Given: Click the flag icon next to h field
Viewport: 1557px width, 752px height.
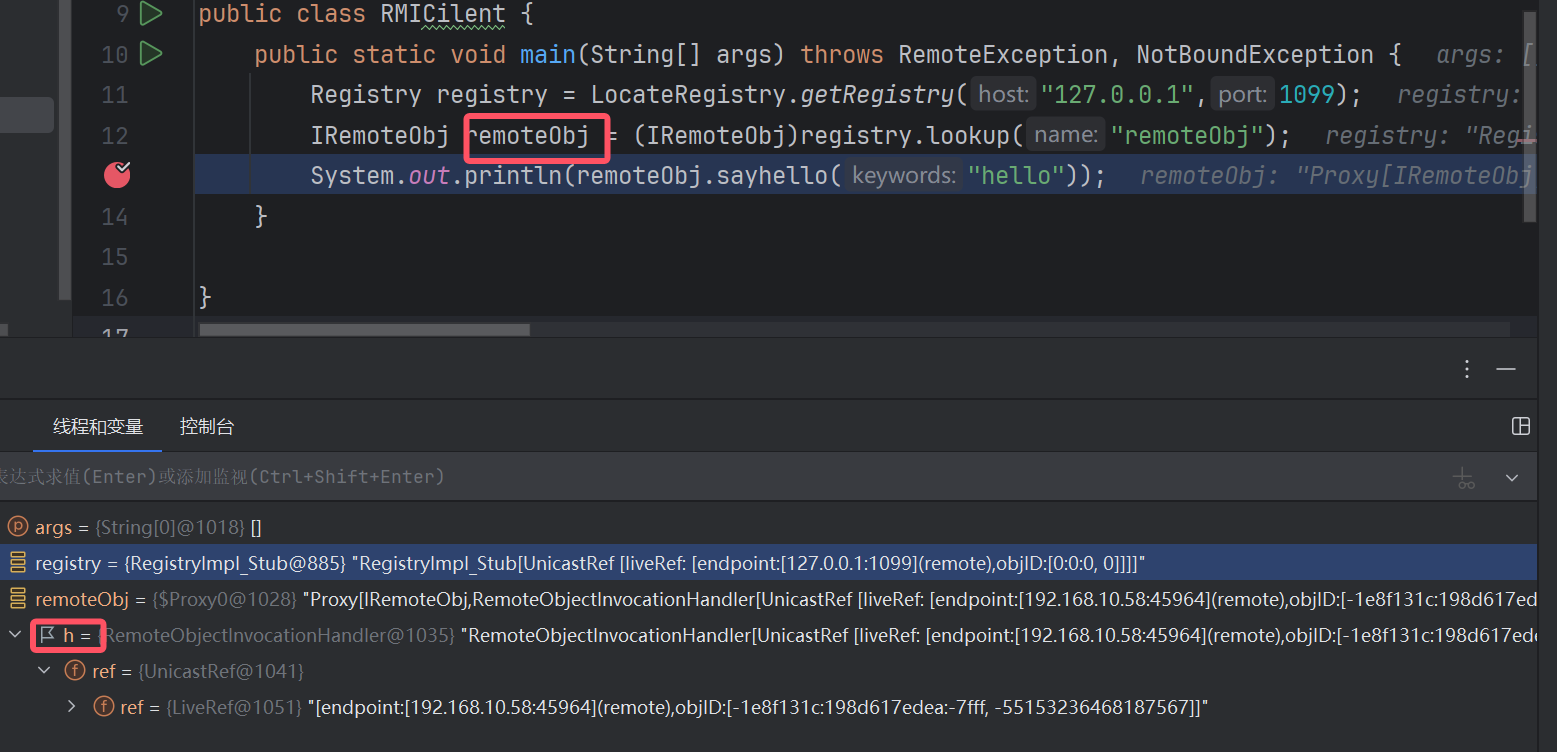Looking at the screenshot, I should tap(47, 635).
